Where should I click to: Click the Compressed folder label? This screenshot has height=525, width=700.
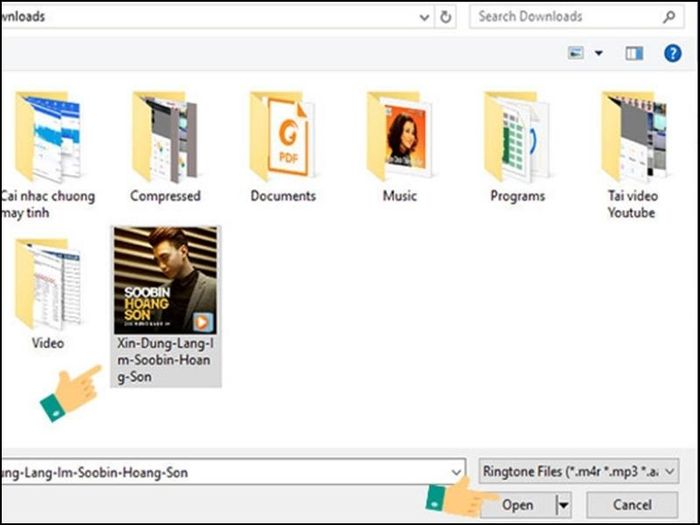click(x=165, y=196)
